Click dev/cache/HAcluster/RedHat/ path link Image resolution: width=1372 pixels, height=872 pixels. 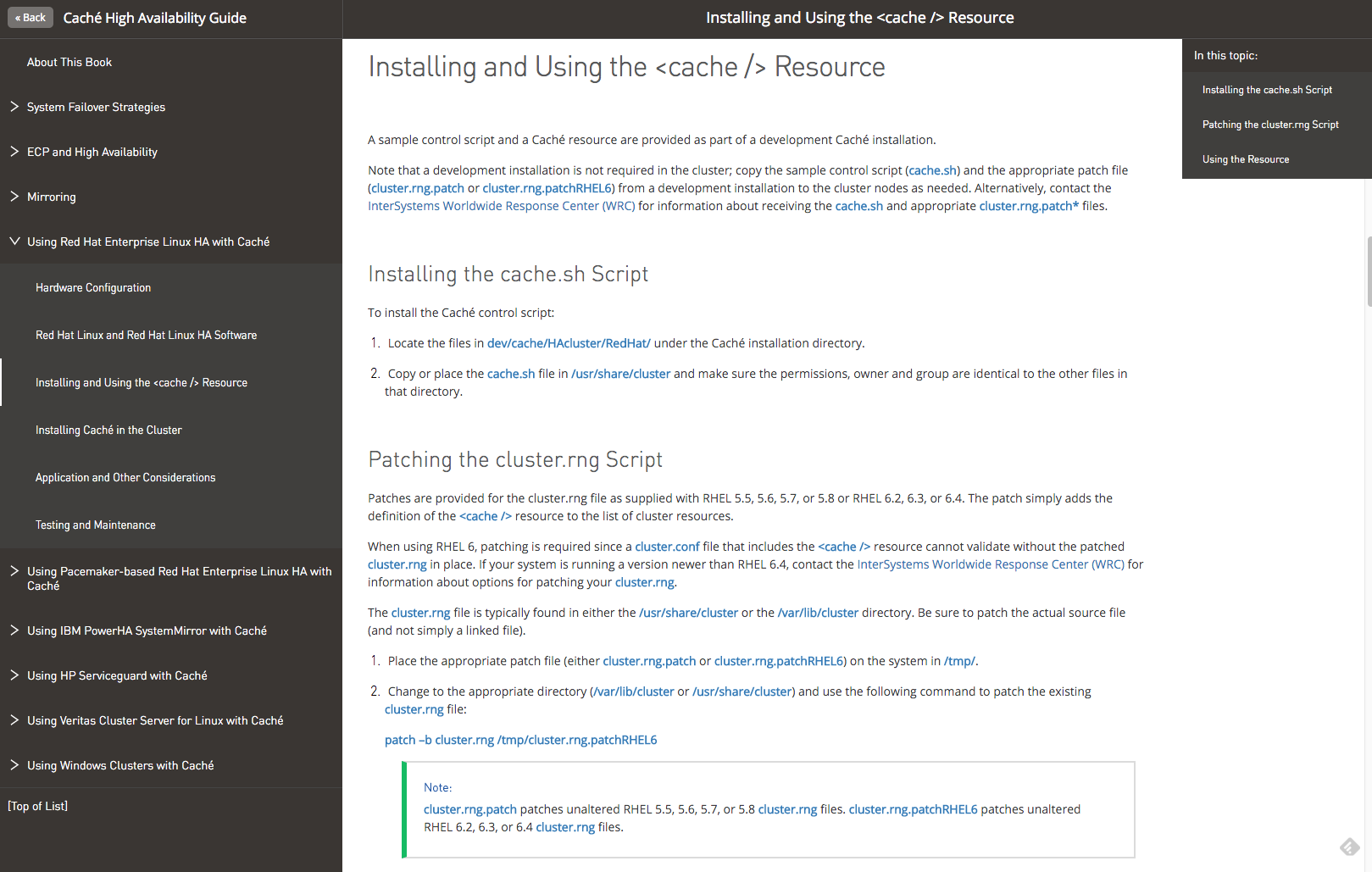pos(569,343)
